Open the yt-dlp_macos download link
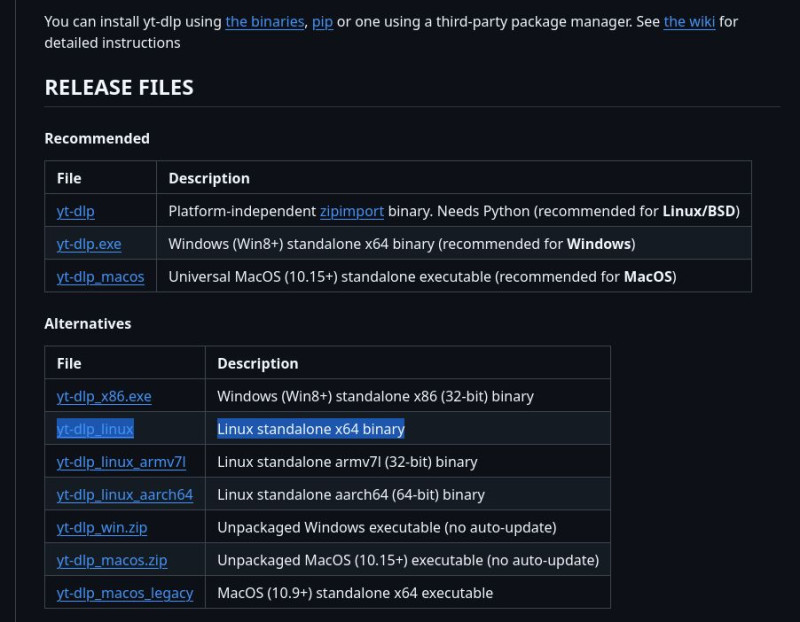This screenshot has width=800, height=622. tap(101, 277)
